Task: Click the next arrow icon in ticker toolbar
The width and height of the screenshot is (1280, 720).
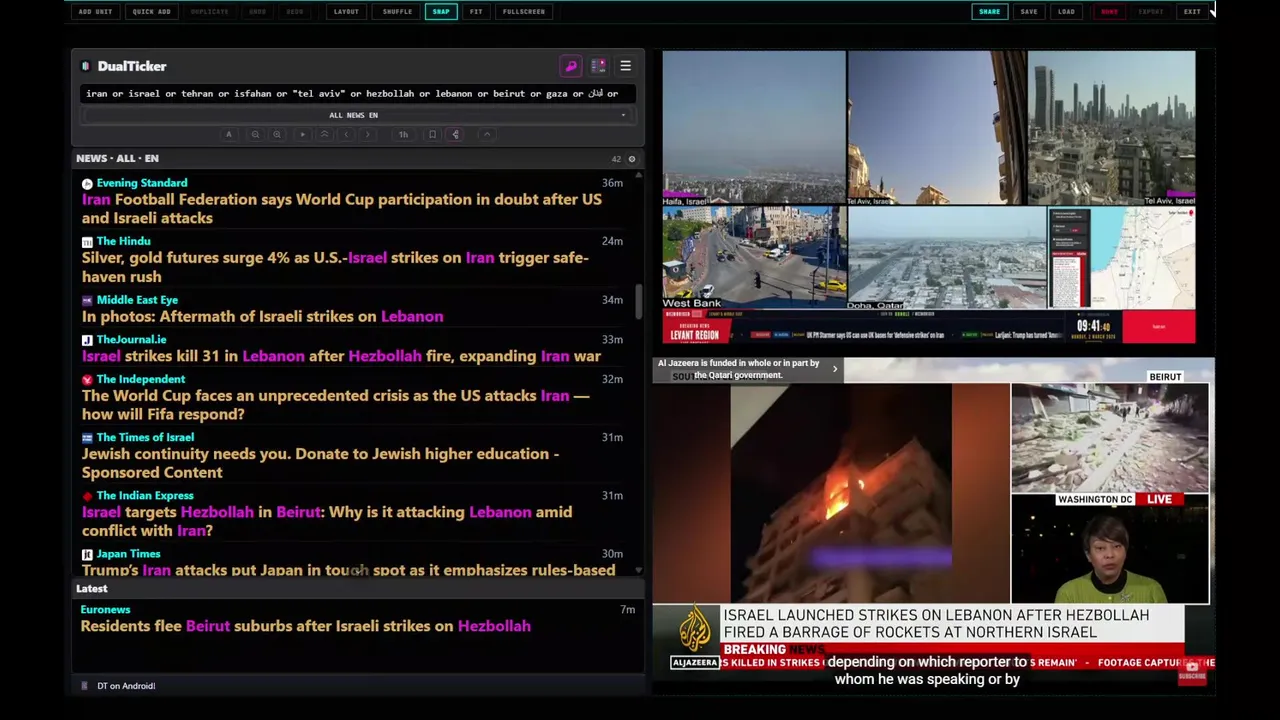Action: coord(368,134)
